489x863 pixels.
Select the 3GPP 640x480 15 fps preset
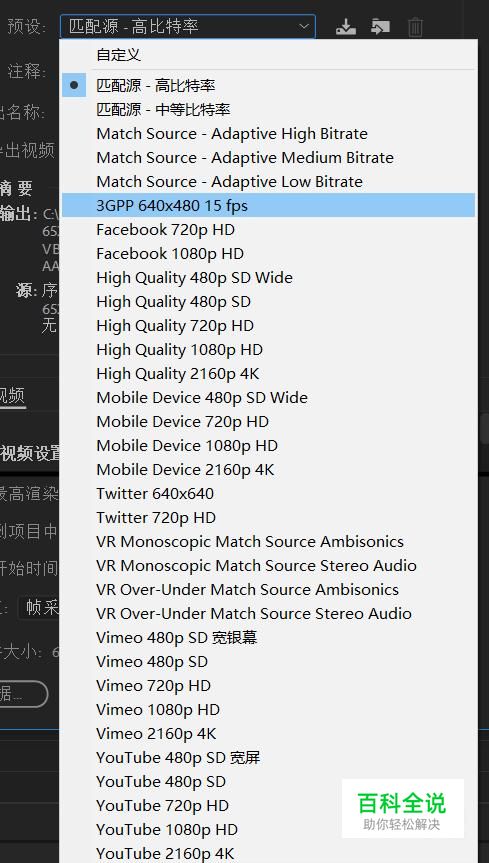(x=269, y=205)
